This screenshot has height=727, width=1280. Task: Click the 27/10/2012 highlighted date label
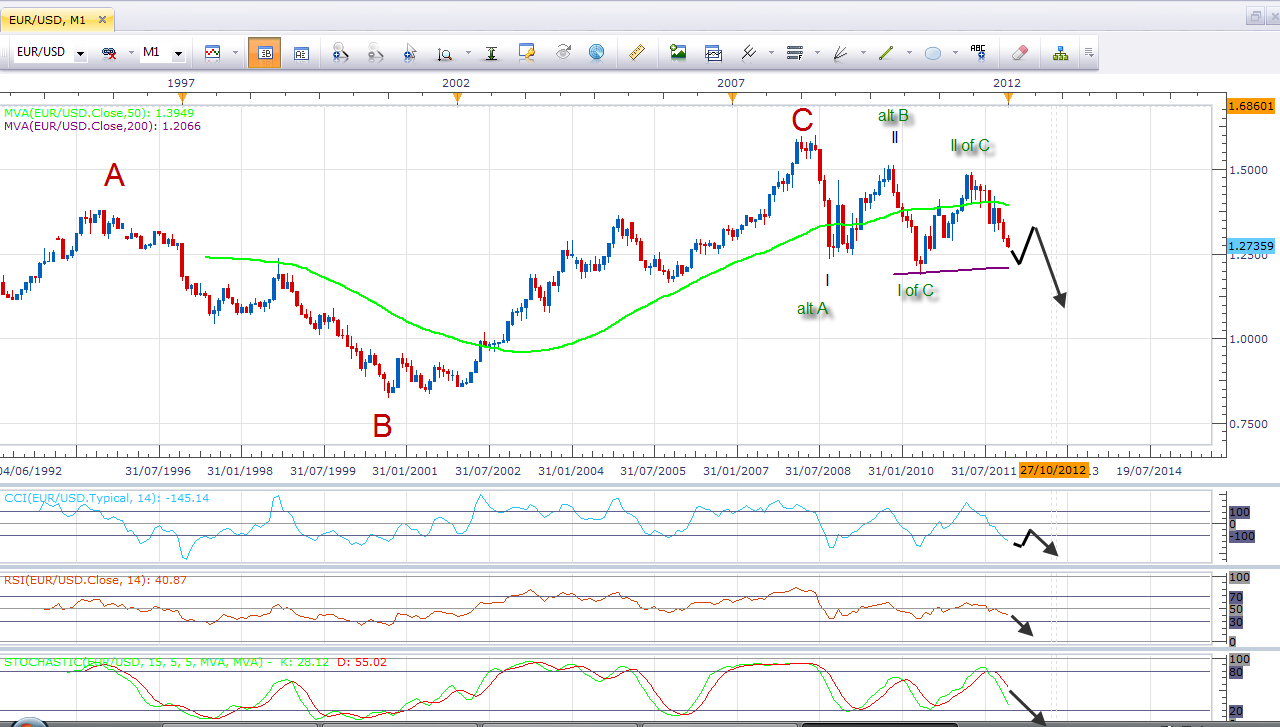[x=1053, y=470]
